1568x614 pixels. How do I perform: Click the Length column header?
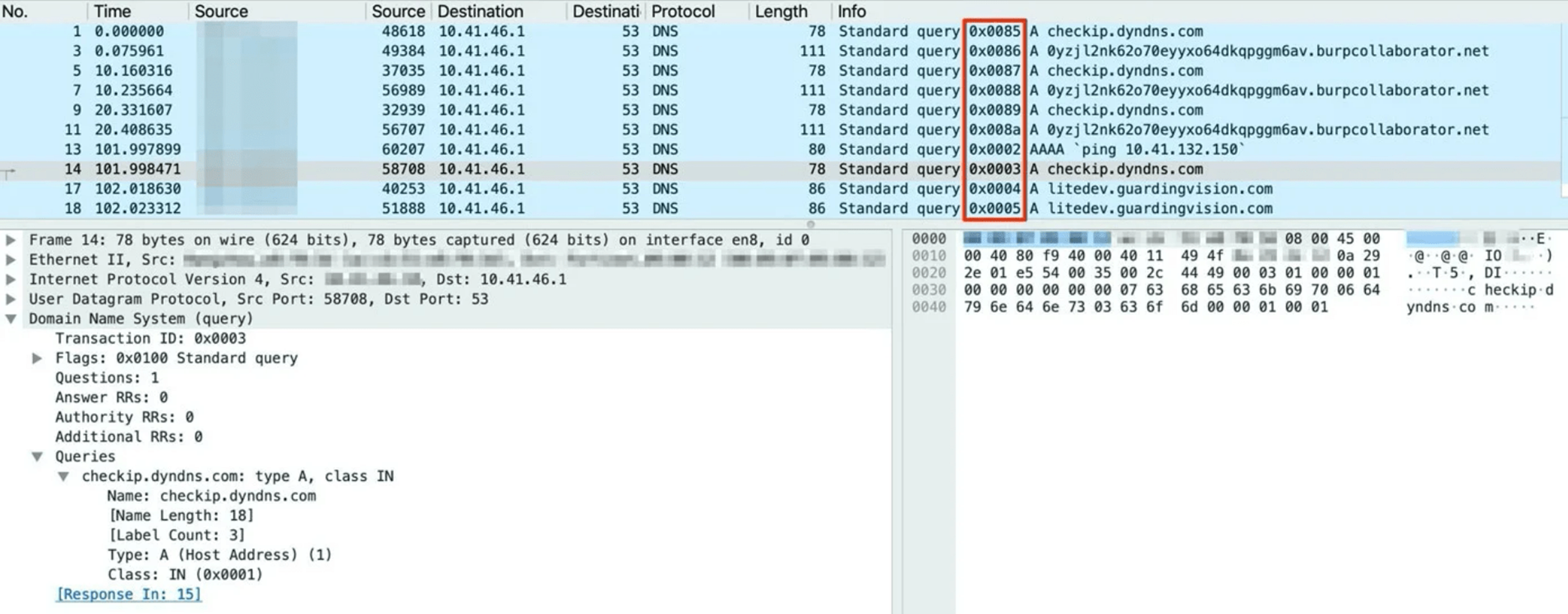tap(781, 11)
